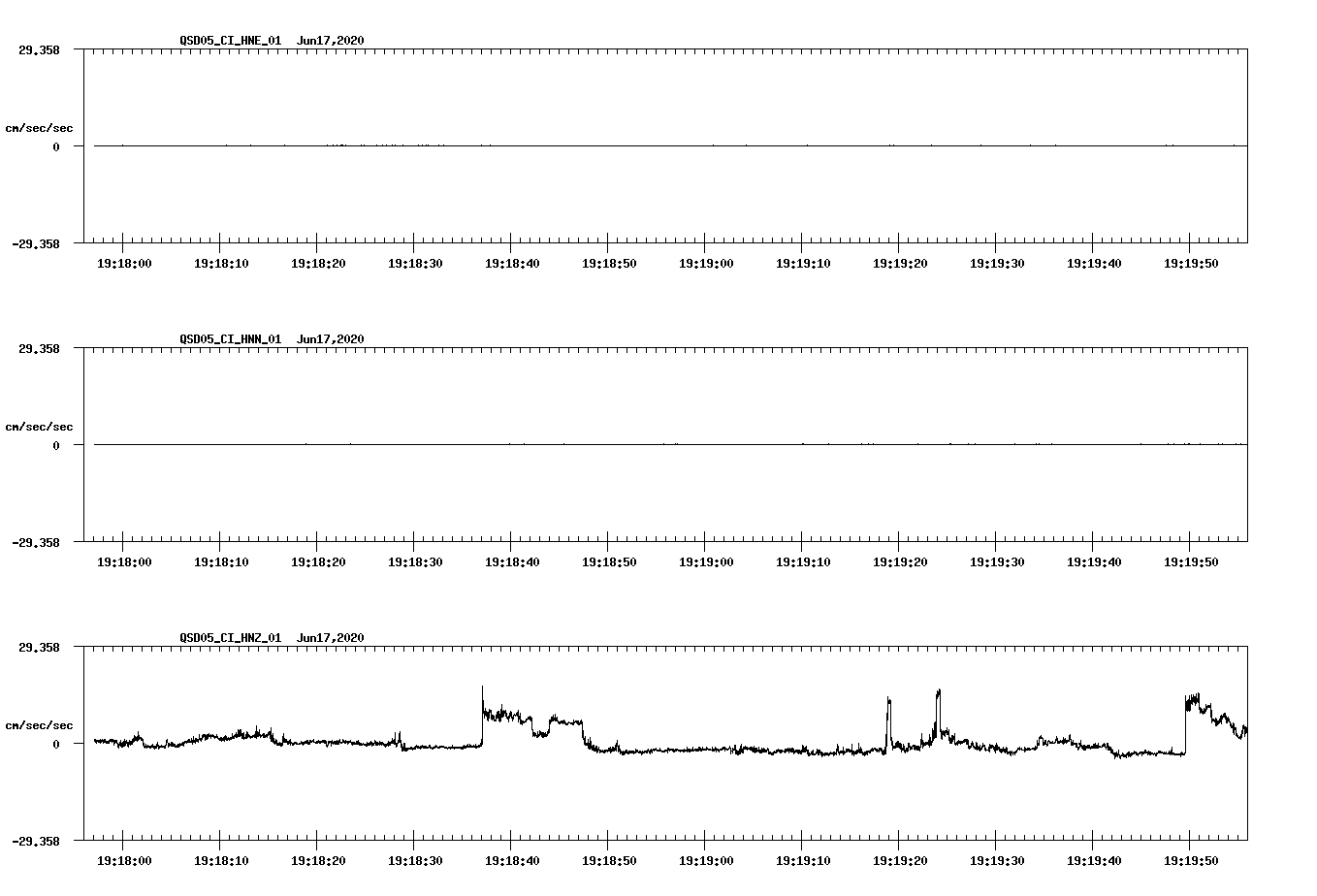
Task: Pick the 19:19:20 time label under HNZ plot
Action: click(x=900, y=860)
